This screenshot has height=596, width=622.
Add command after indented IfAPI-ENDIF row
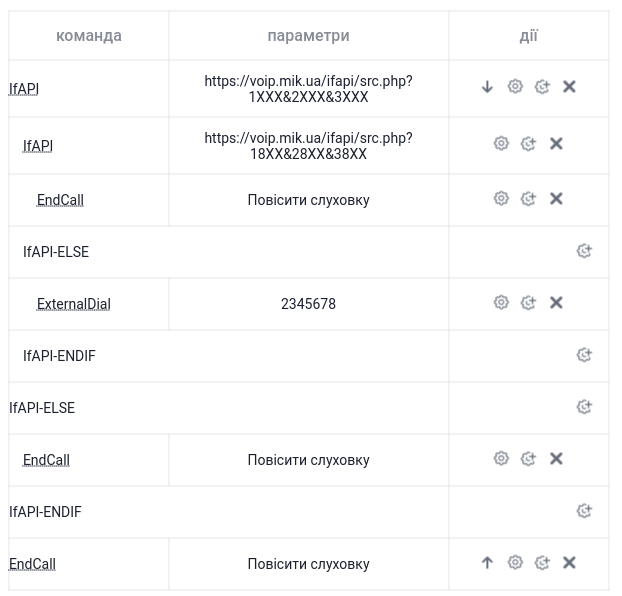pyautogui.click(x=584, y=355)
